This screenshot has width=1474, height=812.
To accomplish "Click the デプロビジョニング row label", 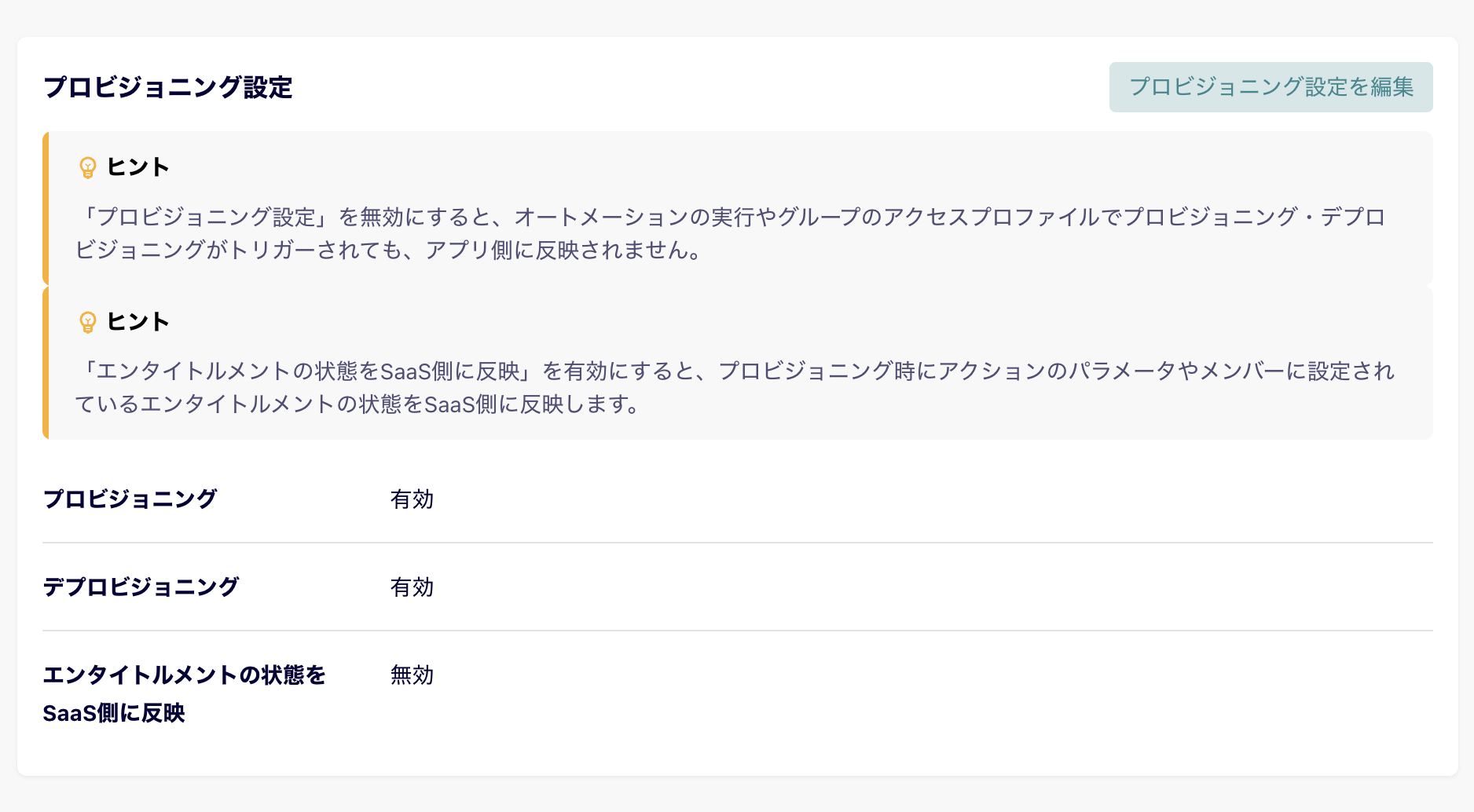I will (141, 587).
